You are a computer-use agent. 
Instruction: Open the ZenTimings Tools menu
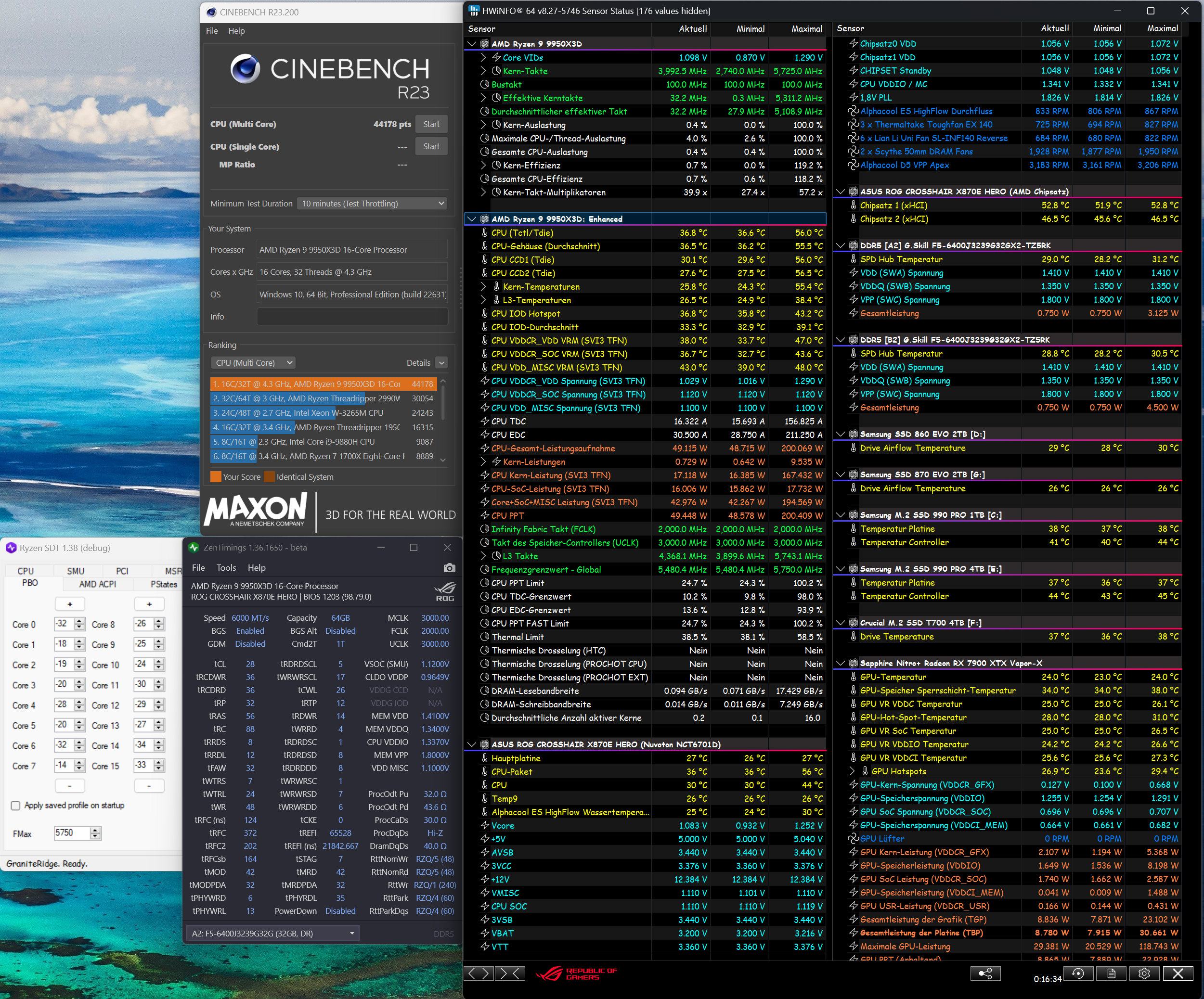click(x=226, y=567)
